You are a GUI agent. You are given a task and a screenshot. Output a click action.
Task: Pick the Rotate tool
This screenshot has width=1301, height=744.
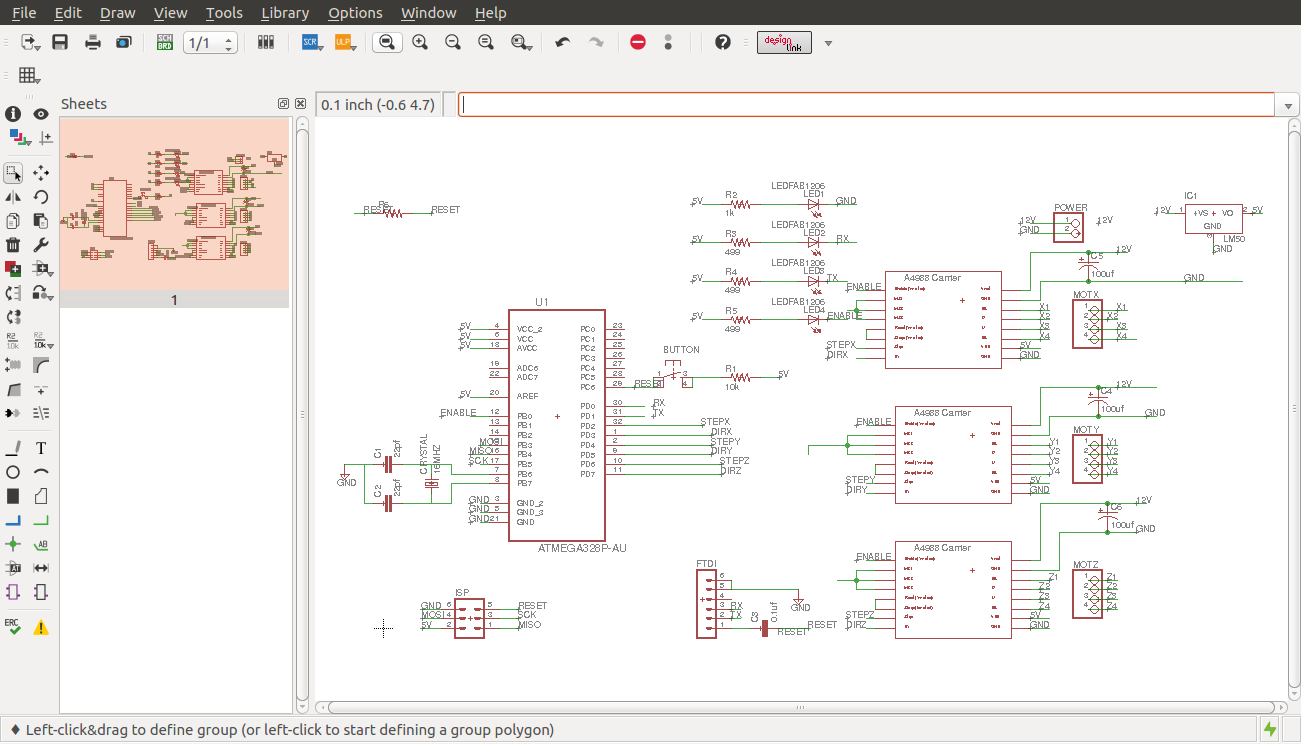point(41,197)
